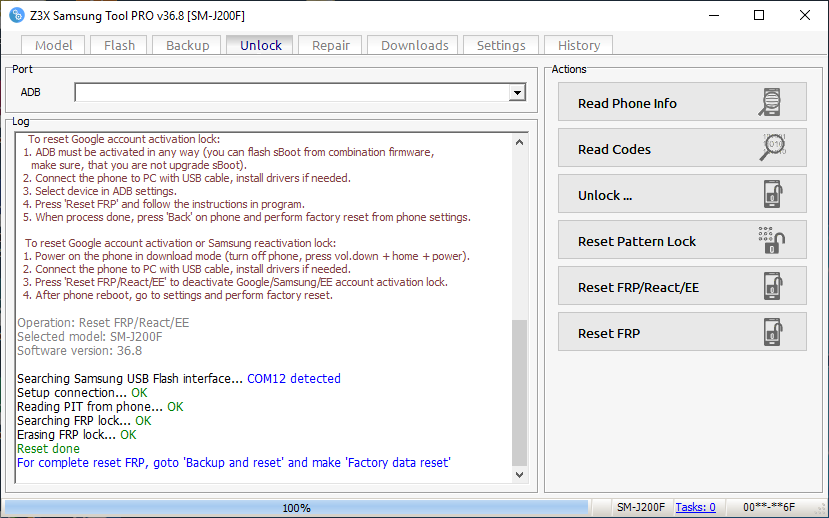
Task: Click the log scrollbar up arrow
Action: (519, 142)
